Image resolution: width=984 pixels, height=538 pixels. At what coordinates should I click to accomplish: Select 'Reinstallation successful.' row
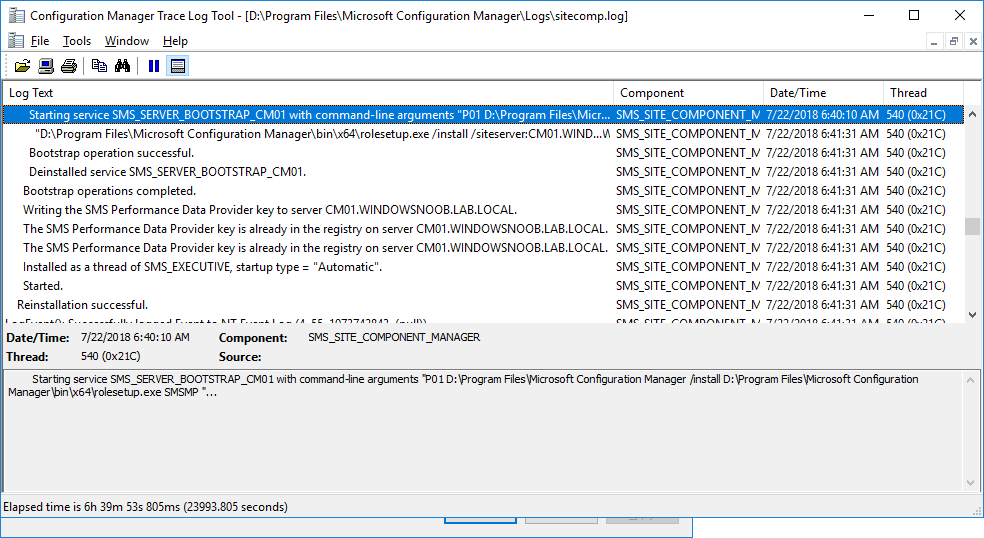483,304
